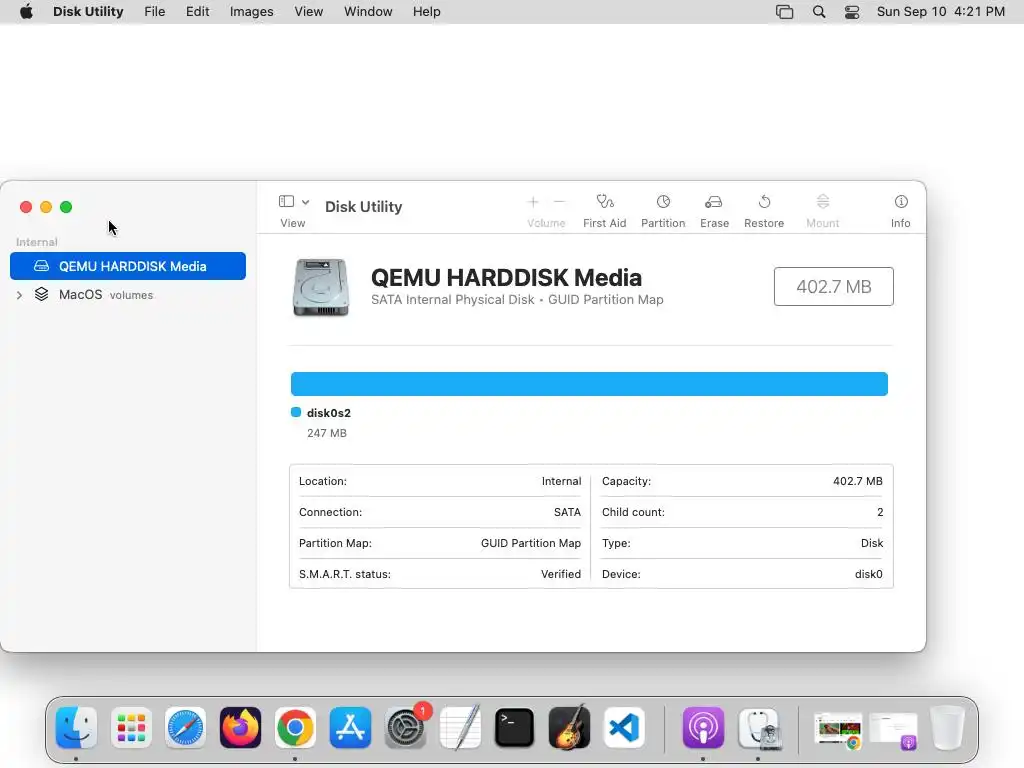The image size is (1024, 768).
Task: Open the Trash in the Dock
Action: (x=948, y=728)
